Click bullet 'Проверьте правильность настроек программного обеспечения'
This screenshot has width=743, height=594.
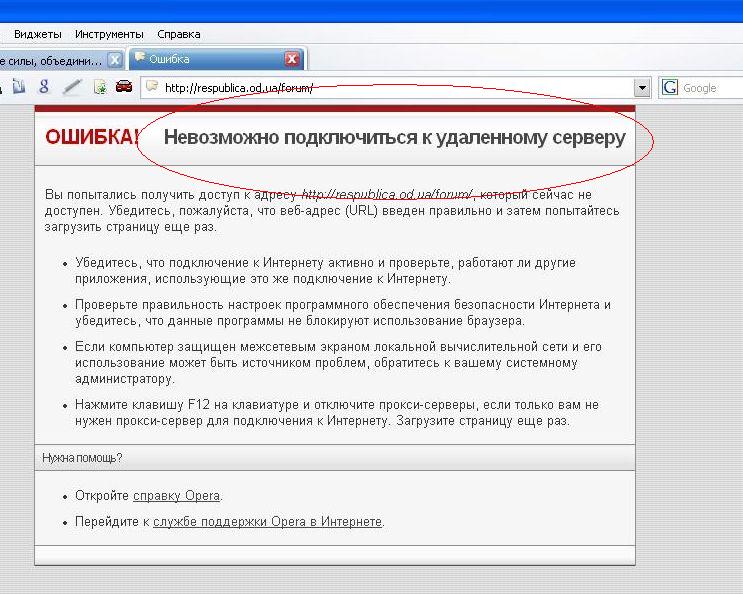pyautogui.click(x=343, y=313)
